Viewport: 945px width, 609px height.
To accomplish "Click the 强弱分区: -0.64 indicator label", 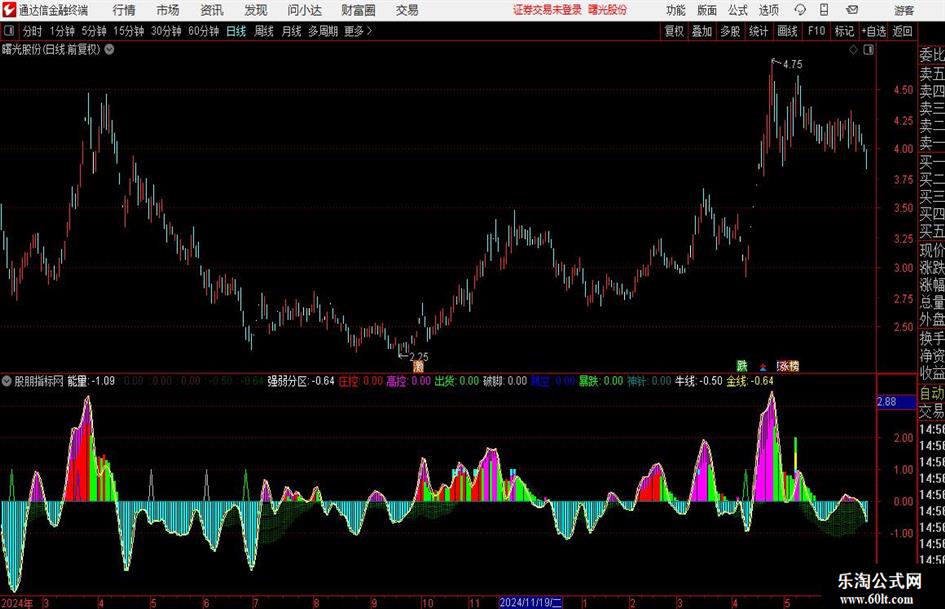I will pos(301,381).
